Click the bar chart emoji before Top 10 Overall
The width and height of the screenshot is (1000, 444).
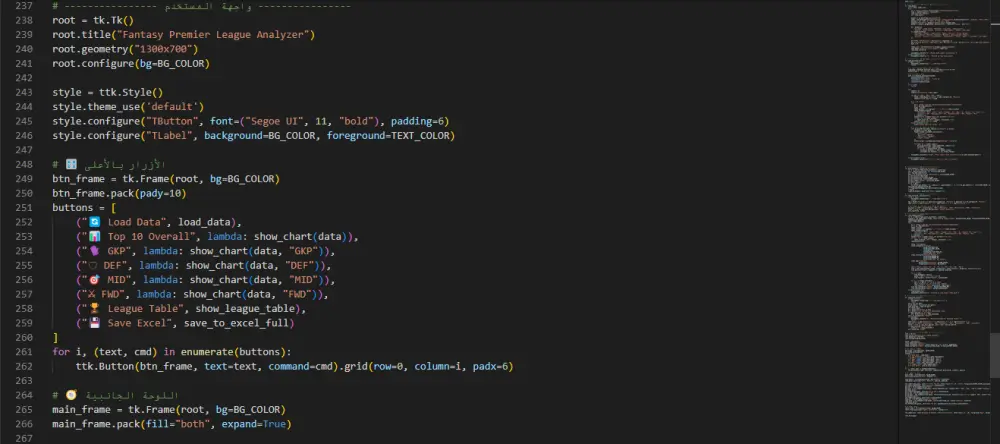[x=94, y=237]
